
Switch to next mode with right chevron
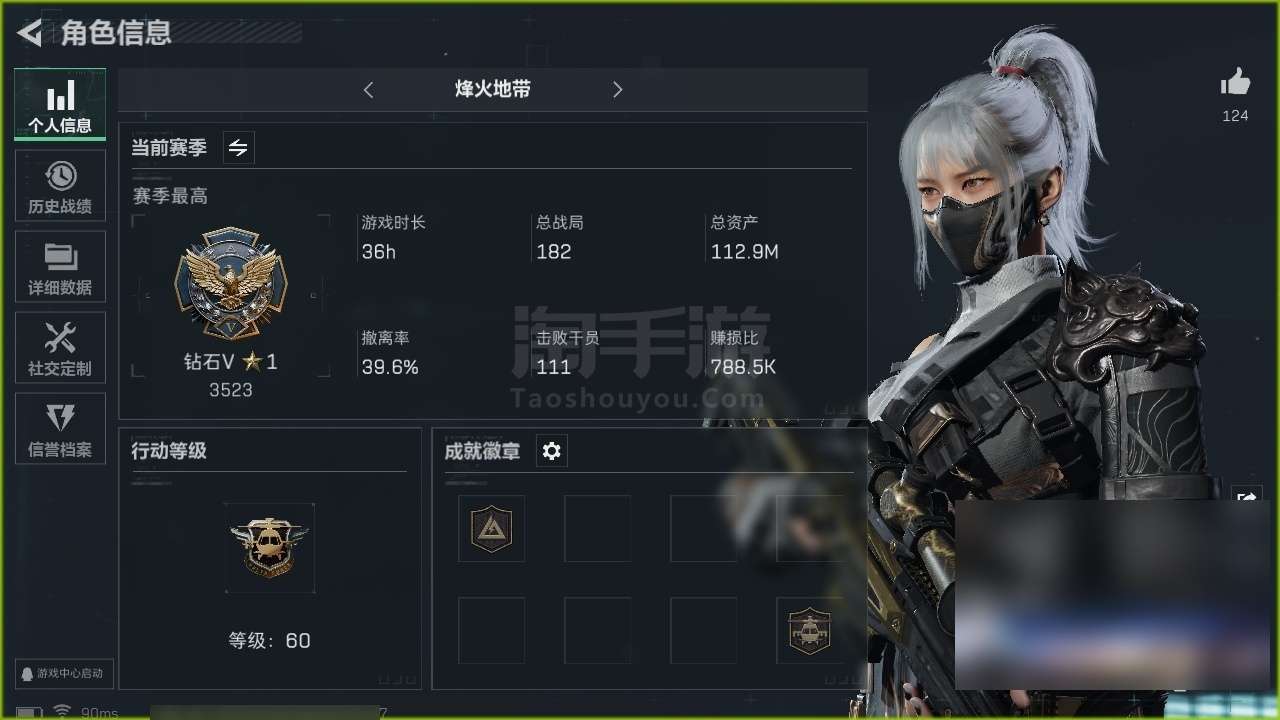pyautogui.click(x=617, y=90)
